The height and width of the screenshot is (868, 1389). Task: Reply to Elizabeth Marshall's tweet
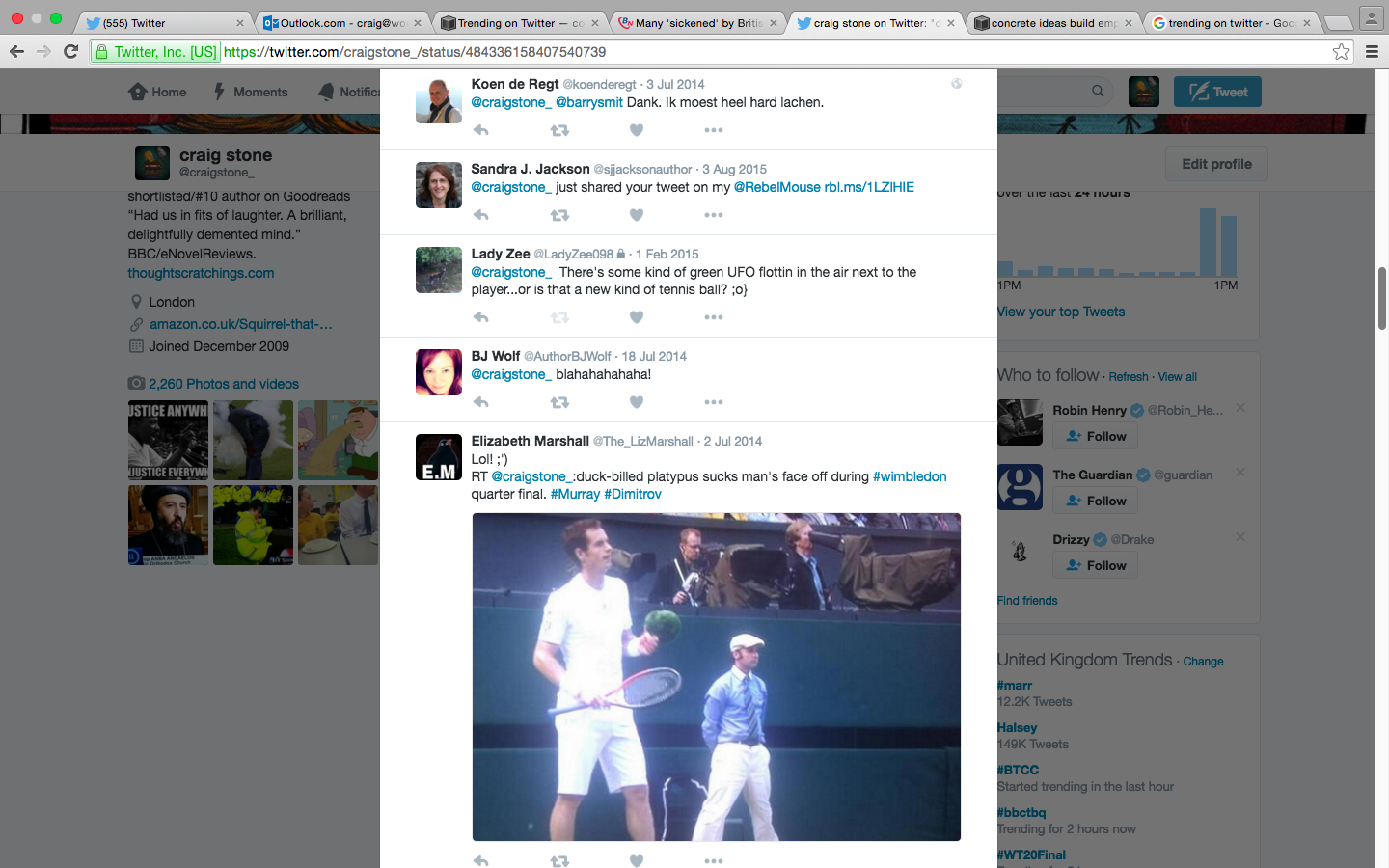click(x=480, y=860)
